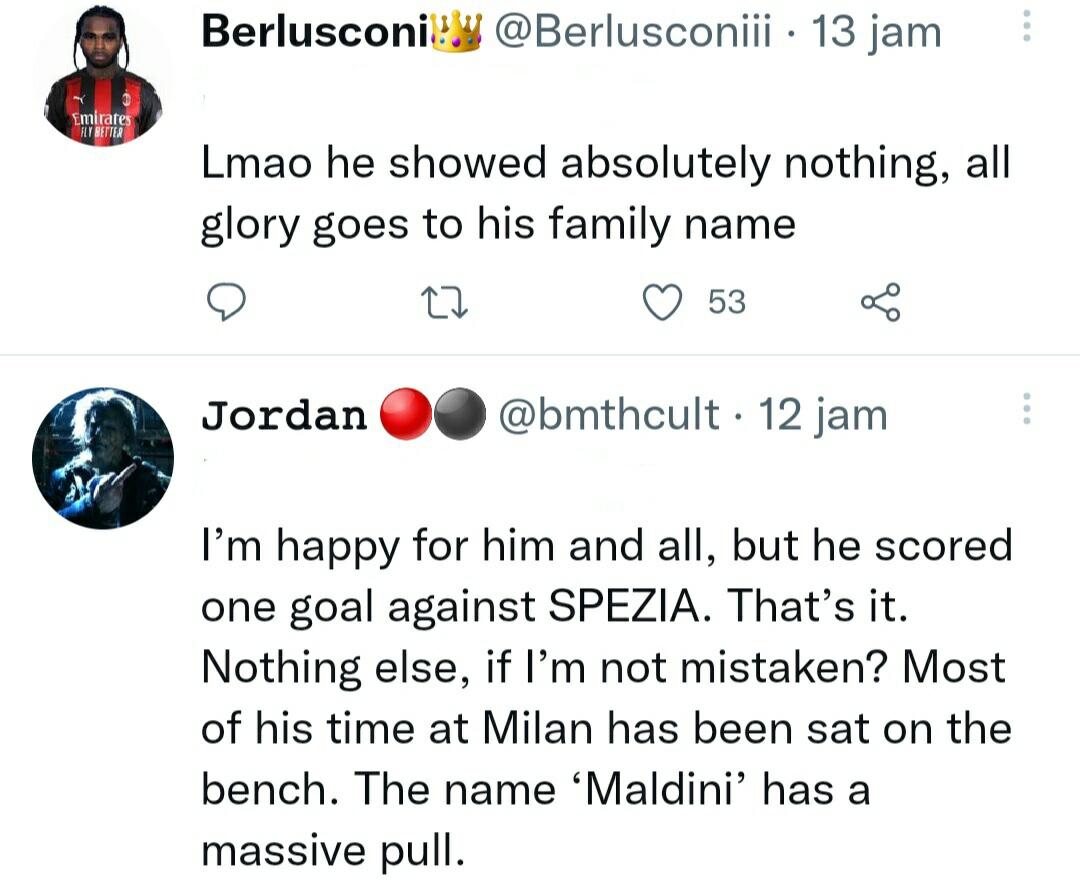Share Berlusconi's tweet via share icon
Screen dimensions: 1080x884
pyautogui.click(x=880, y=302)
